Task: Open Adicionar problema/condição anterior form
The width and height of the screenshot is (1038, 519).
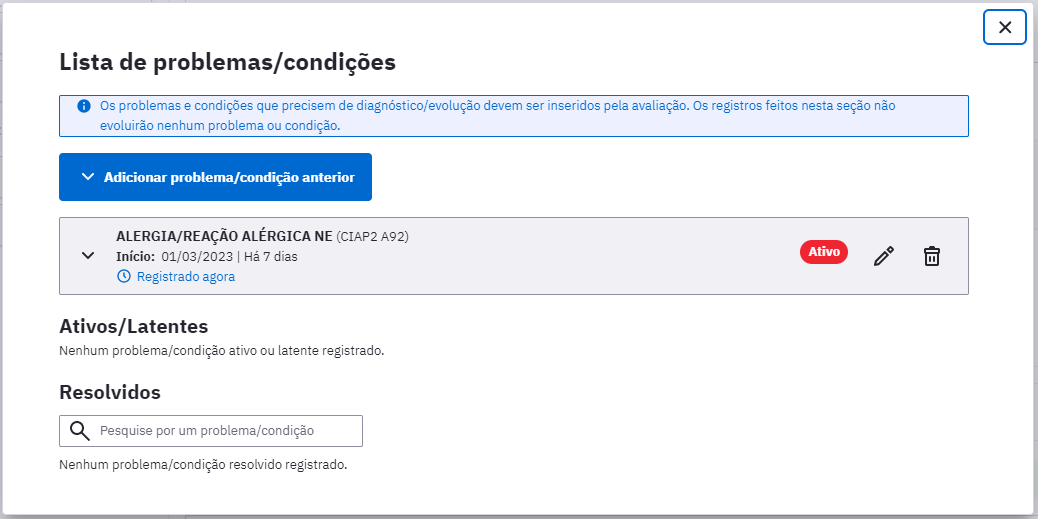Action: [215, 177]
